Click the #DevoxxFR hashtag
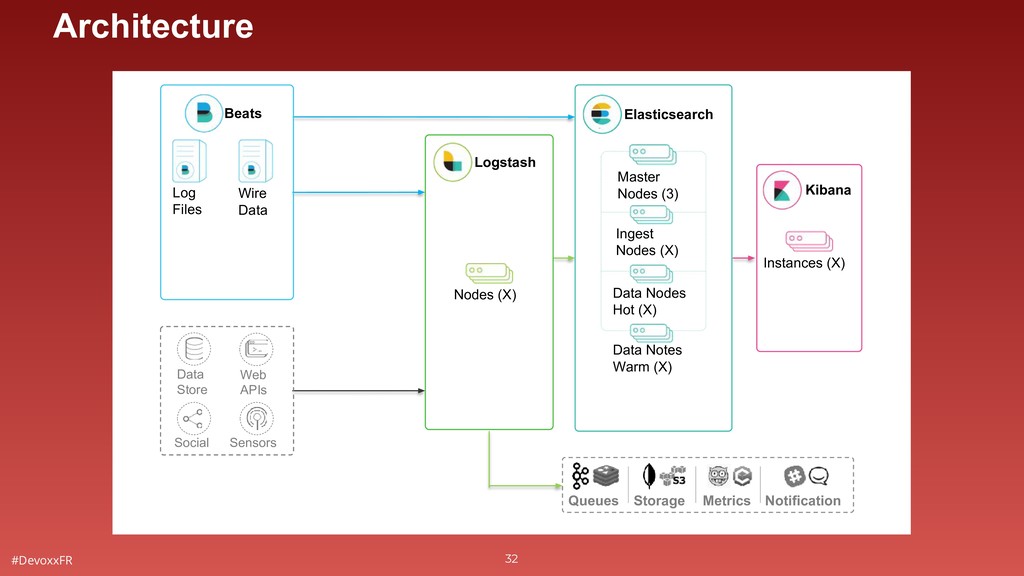Screen dimensions: 1024x576 (42, 560)
